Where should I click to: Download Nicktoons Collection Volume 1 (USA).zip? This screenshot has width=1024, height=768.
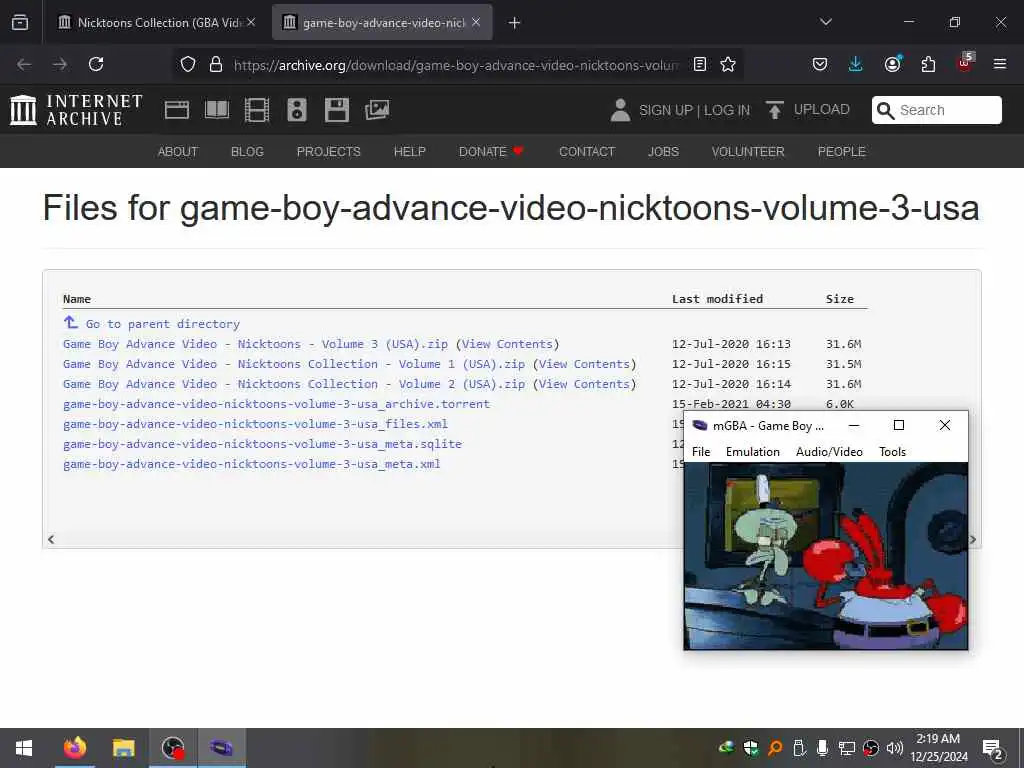[x=294, y=364]
